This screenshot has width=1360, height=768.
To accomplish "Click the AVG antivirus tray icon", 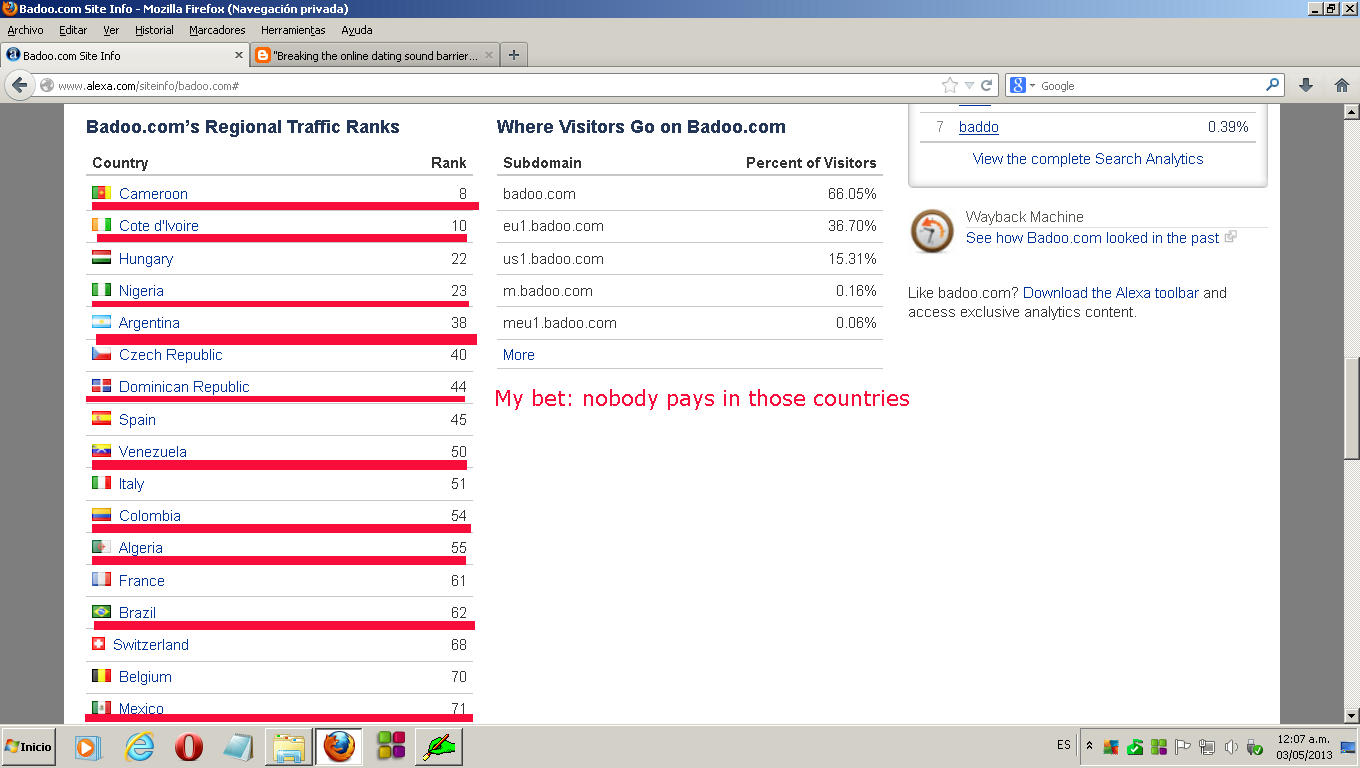I will [1111, 747].
